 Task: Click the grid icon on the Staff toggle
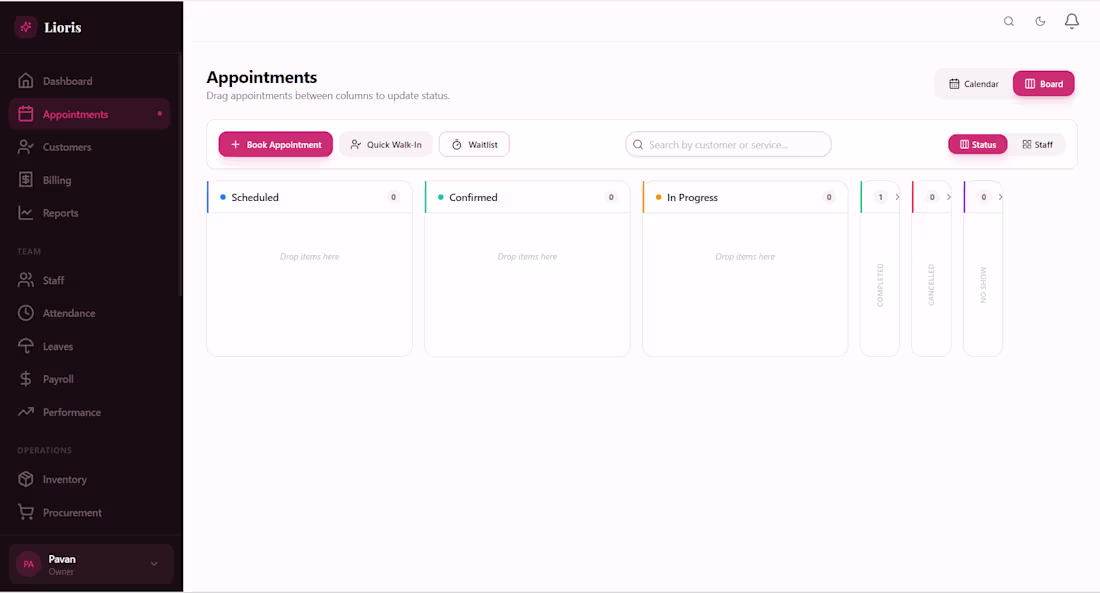(1027, 145)
